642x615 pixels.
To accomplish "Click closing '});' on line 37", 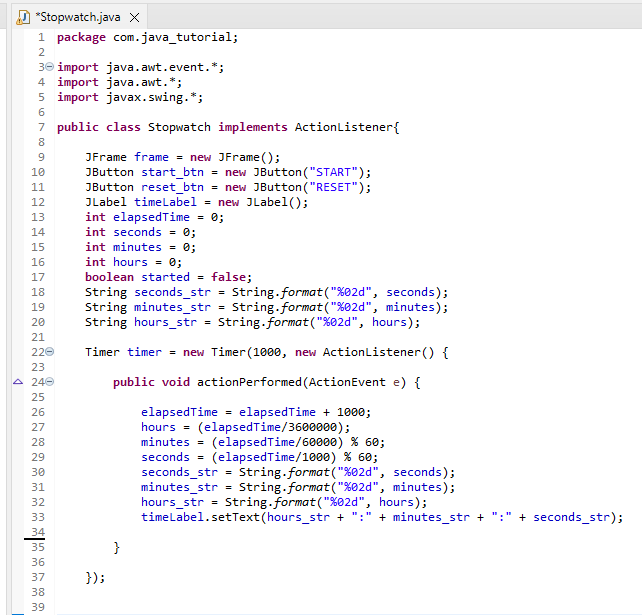I will click(95, 577).
